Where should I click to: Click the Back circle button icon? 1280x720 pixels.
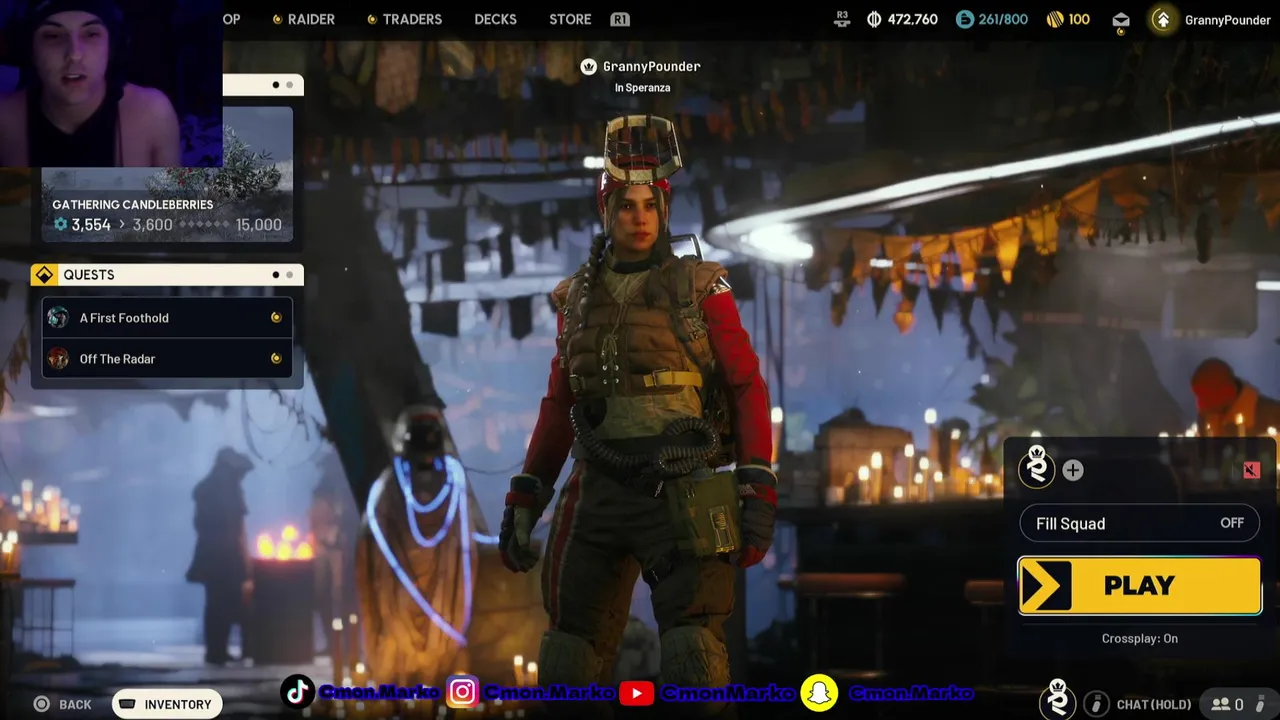(x=42, y=704)
